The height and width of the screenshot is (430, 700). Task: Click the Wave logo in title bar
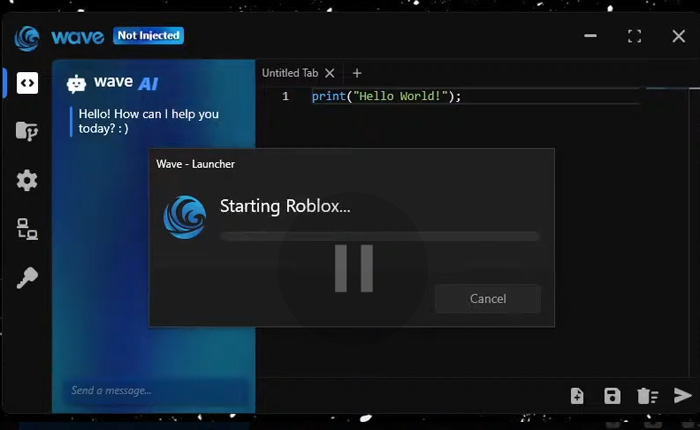[27, 38]
